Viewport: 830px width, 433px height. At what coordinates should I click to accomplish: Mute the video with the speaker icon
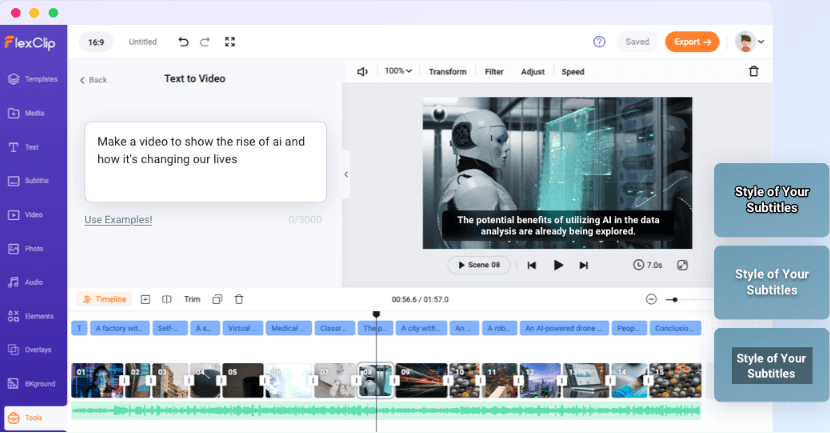pos(363,72)
